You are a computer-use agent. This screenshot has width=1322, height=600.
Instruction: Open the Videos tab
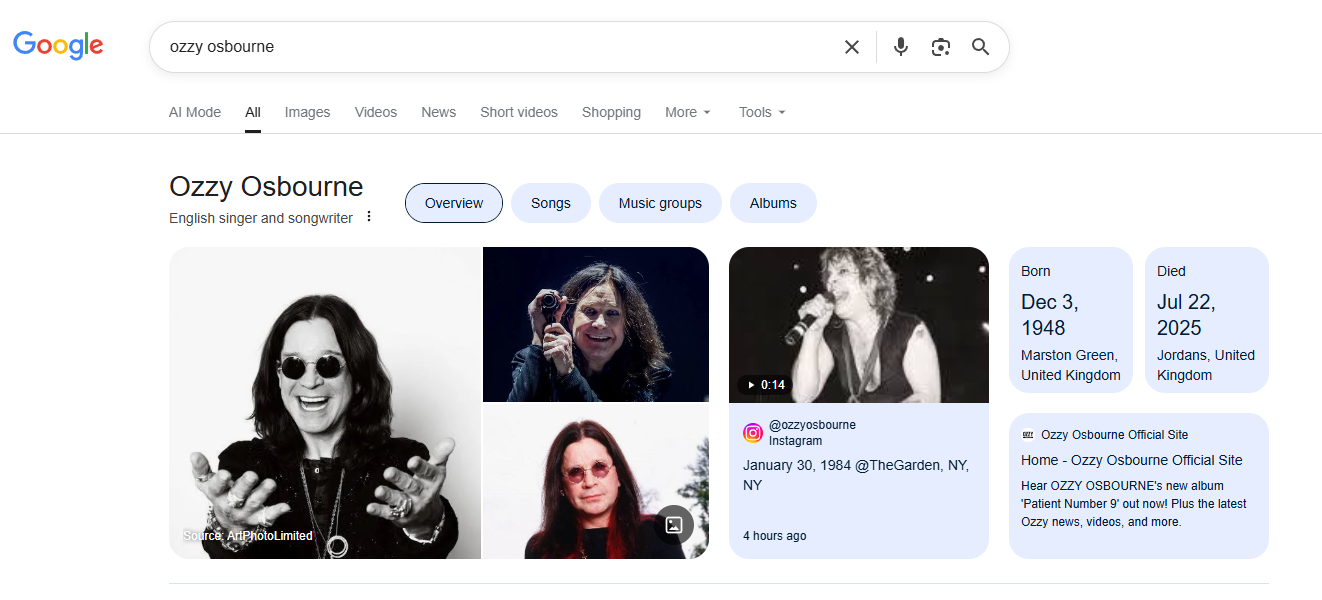[x=376, y=112]
